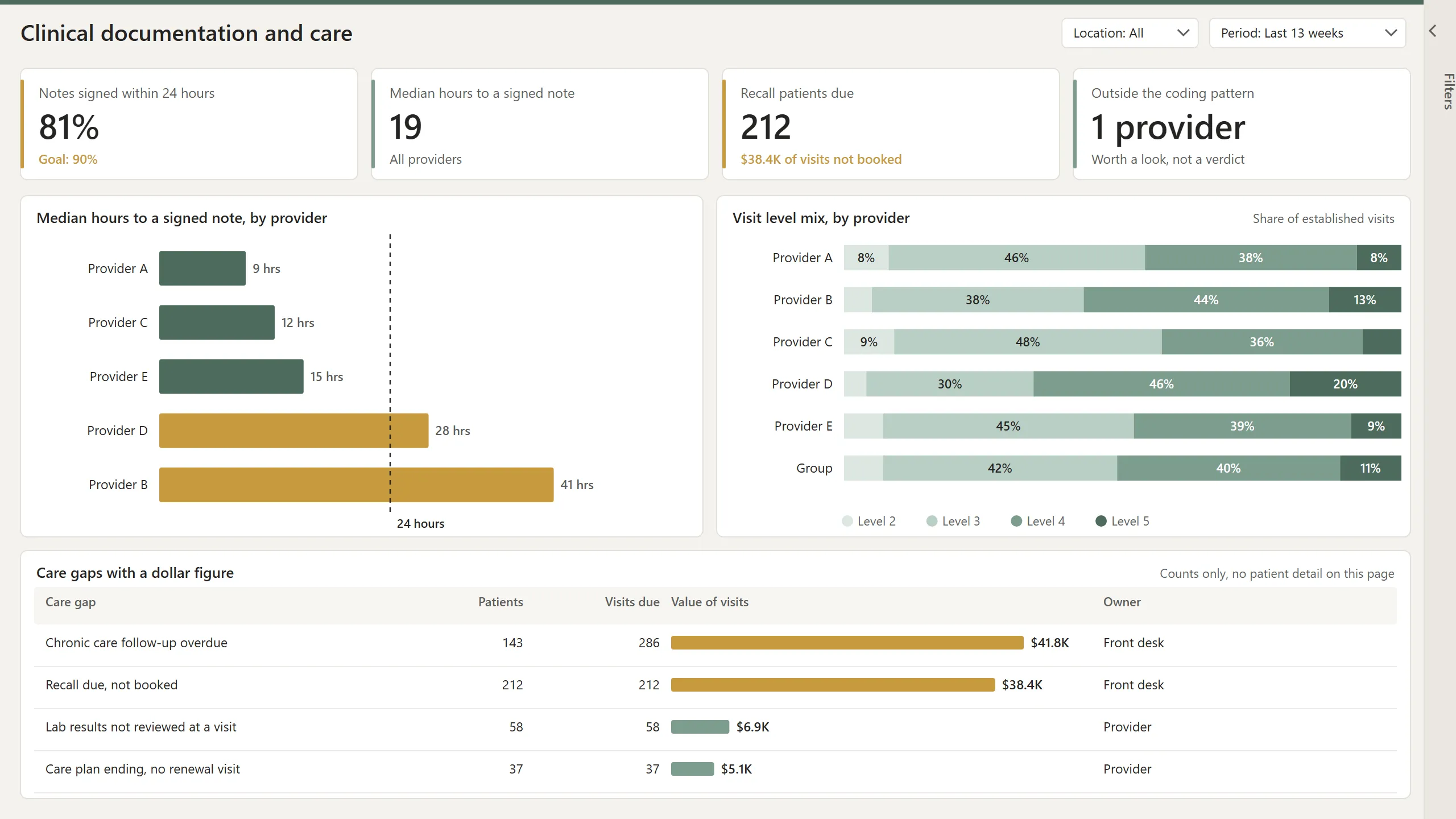Click the $38.4K value bar in table

pyautogui.click(x=833, y=685)
